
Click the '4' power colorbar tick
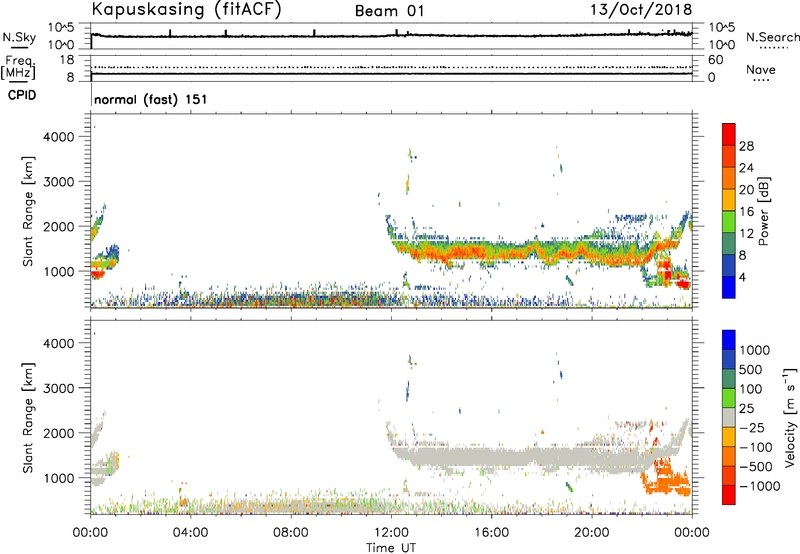click(742, 277)
